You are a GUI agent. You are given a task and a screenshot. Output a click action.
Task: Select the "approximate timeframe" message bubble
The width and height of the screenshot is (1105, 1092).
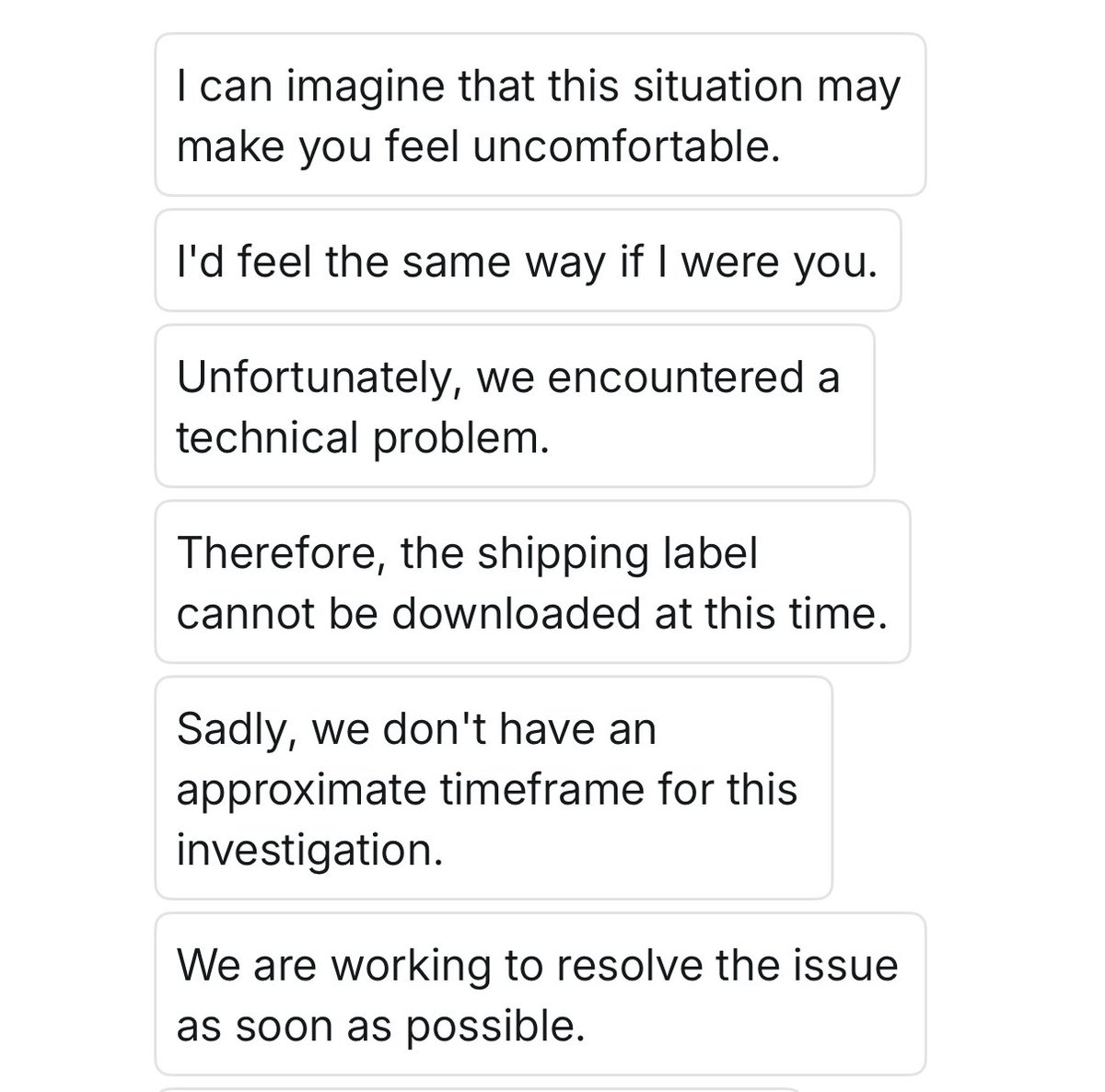point(494,788)
